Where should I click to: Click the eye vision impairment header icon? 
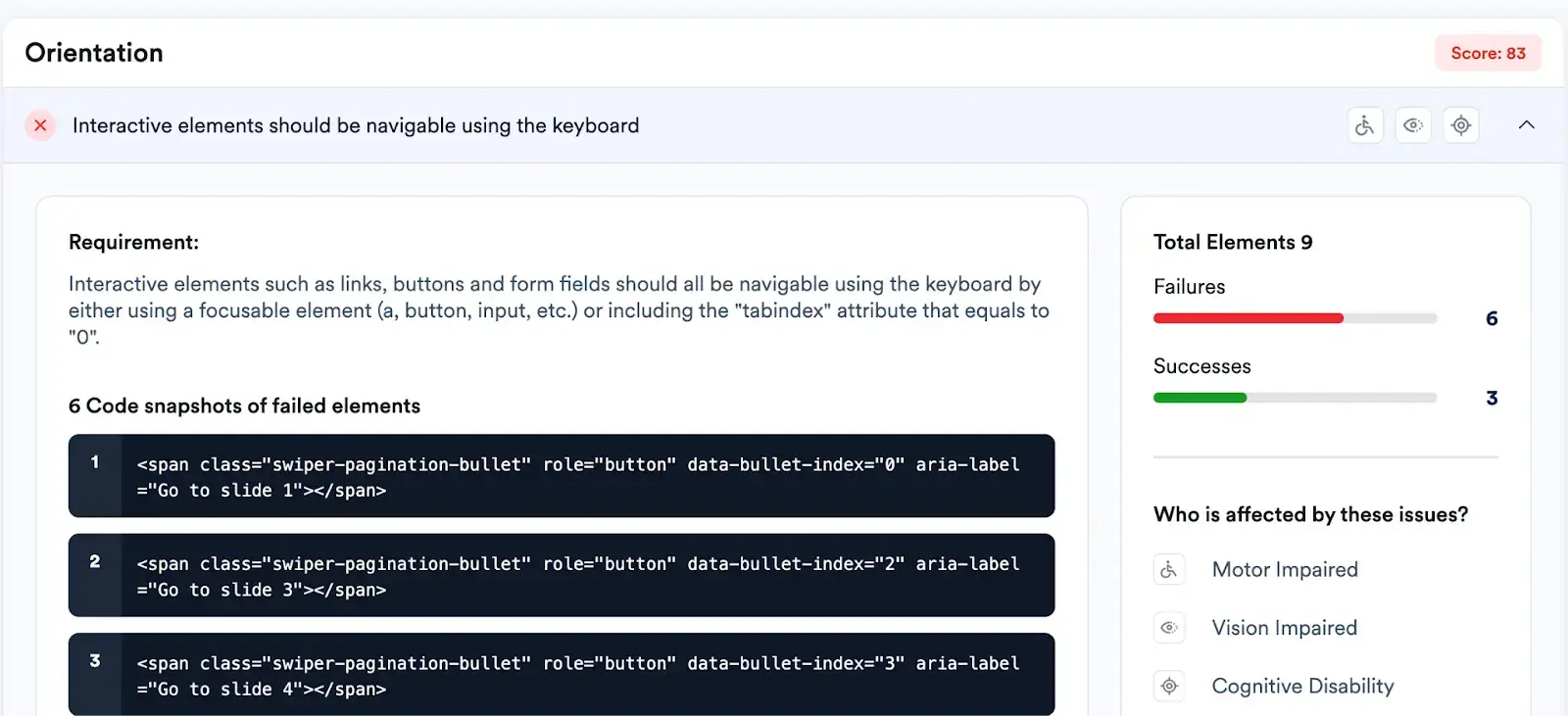(x=1412, y=125)
